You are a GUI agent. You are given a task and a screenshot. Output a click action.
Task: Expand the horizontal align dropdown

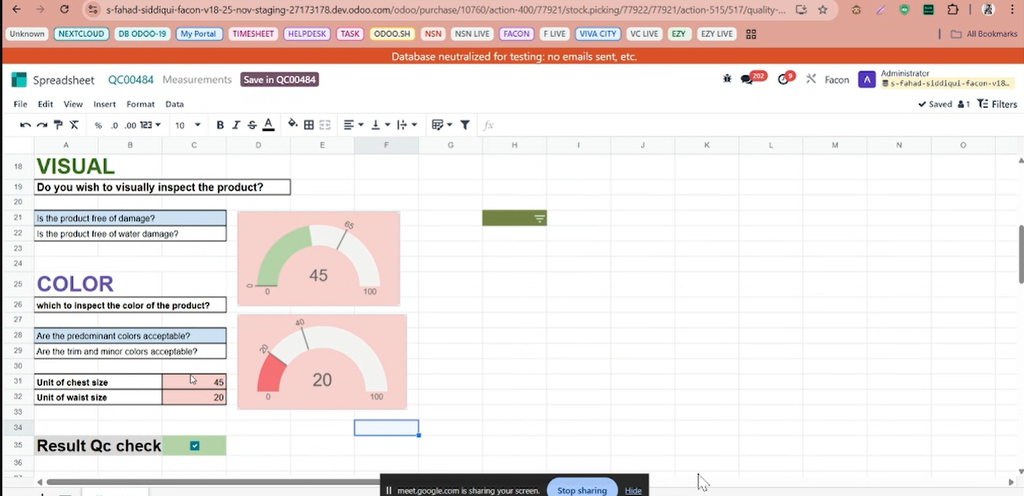(353, 125)
